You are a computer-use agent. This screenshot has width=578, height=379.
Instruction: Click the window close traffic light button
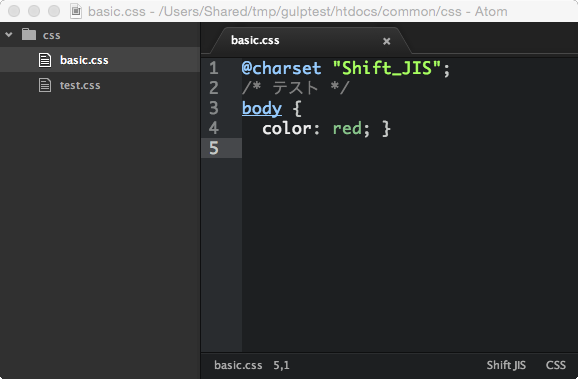[x=14, y=11]
